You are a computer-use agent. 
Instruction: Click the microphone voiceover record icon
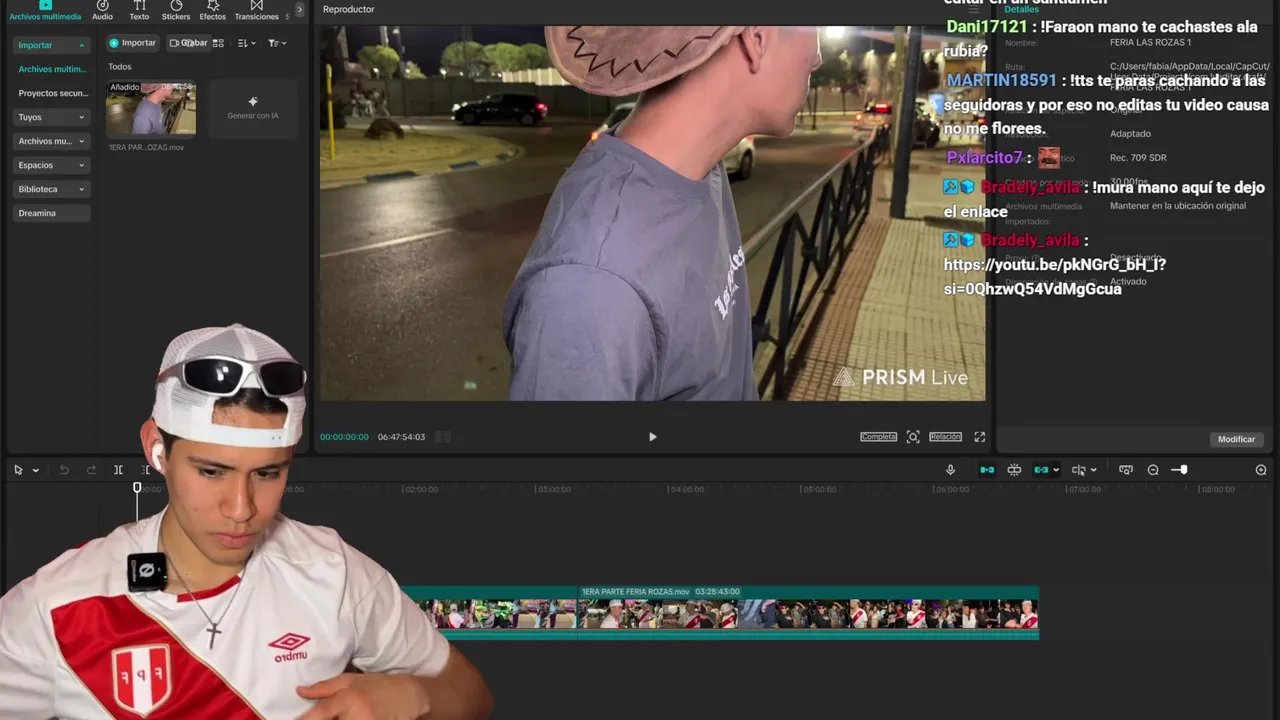point(950,470)
